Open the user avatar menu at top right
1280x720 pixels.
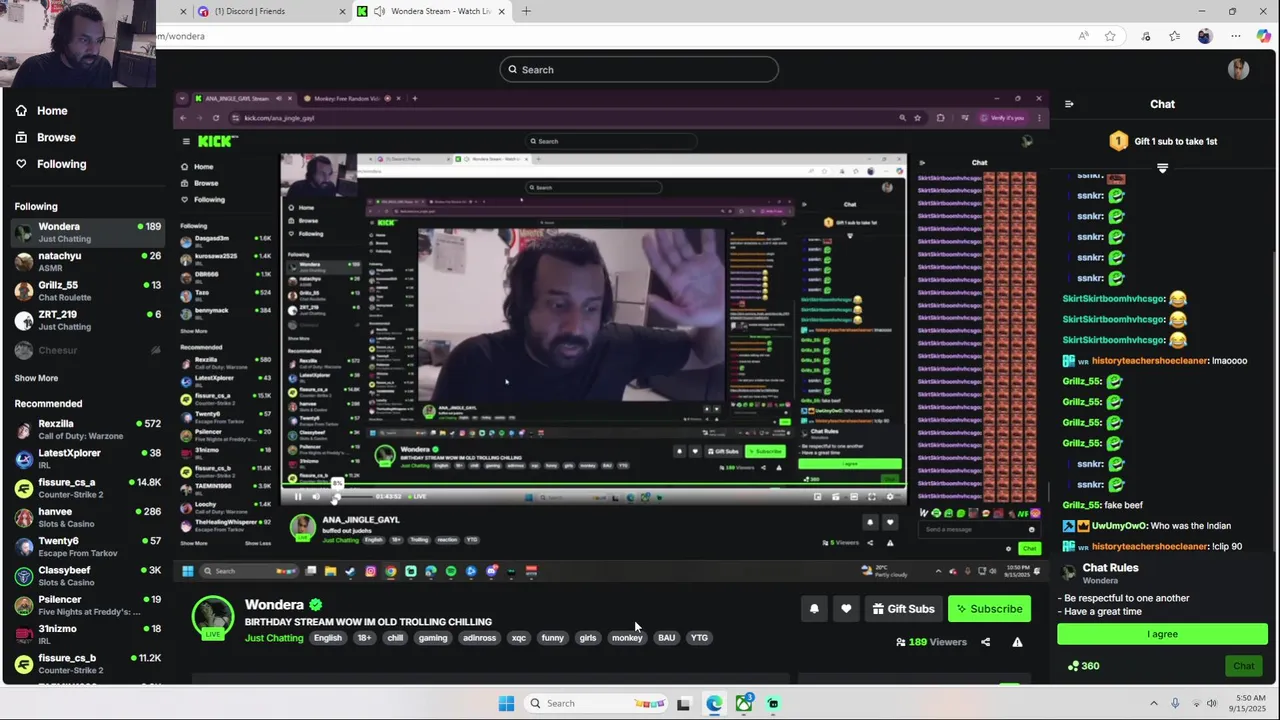[x=1238, y=69]
